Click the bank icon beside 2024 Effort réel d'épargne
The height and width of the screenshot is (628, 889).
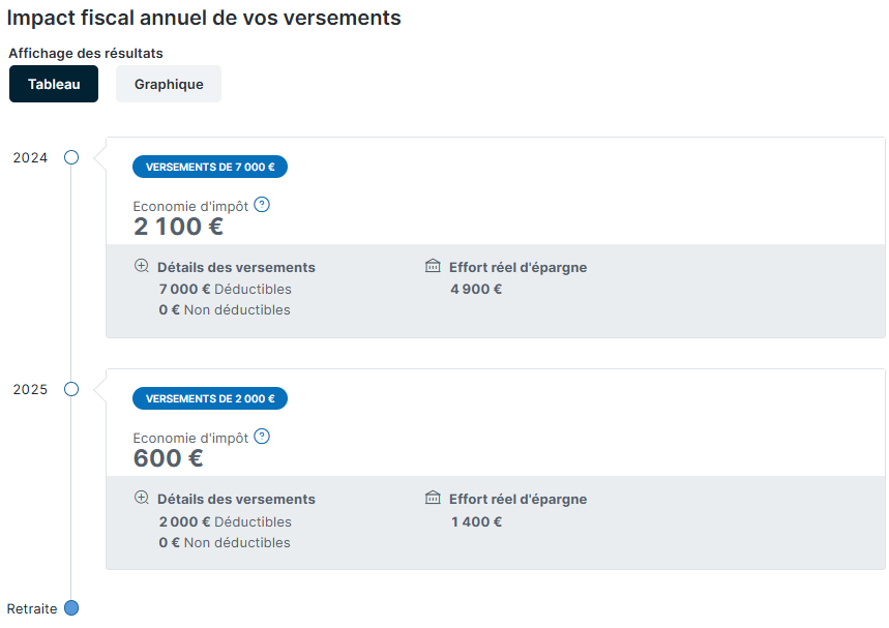tap(433, 265)
